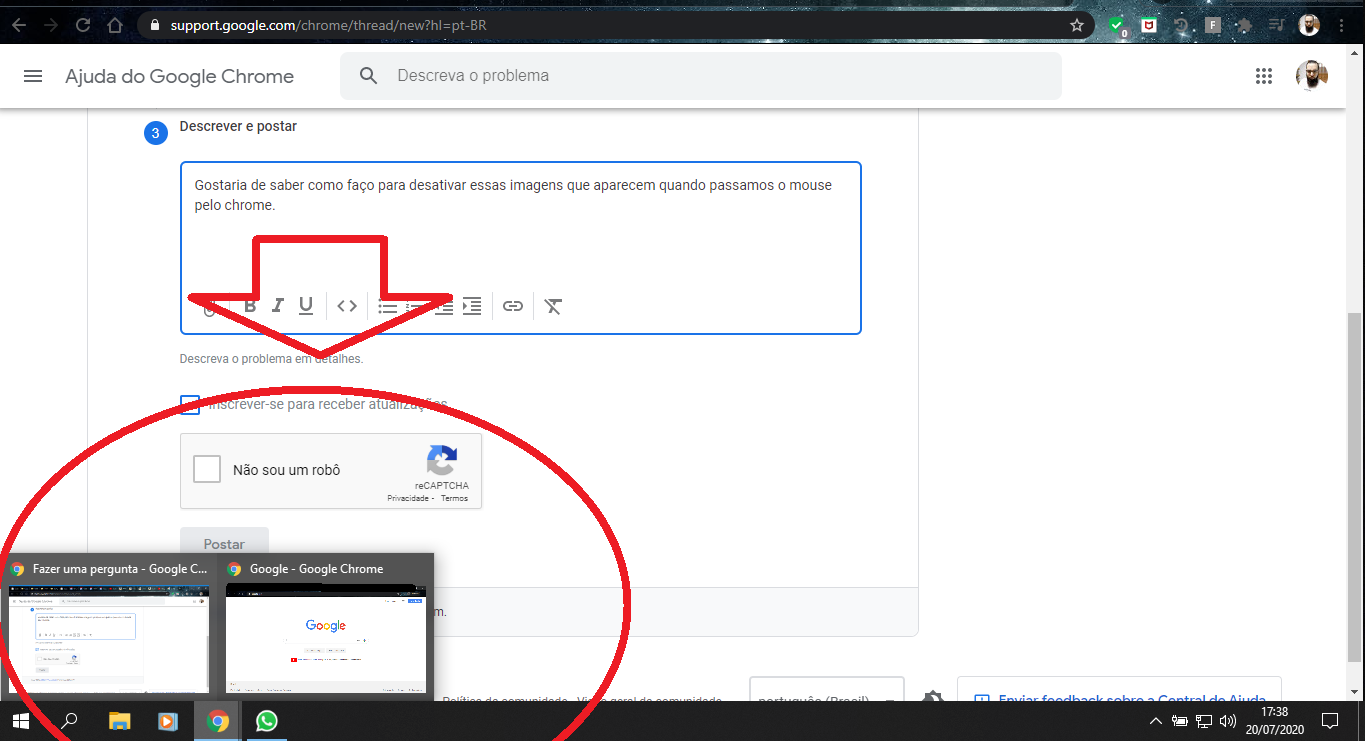Click the page vertical scrollbar thumb
This screenshot has height=741, width=1365.
[x=1355, y=487]
